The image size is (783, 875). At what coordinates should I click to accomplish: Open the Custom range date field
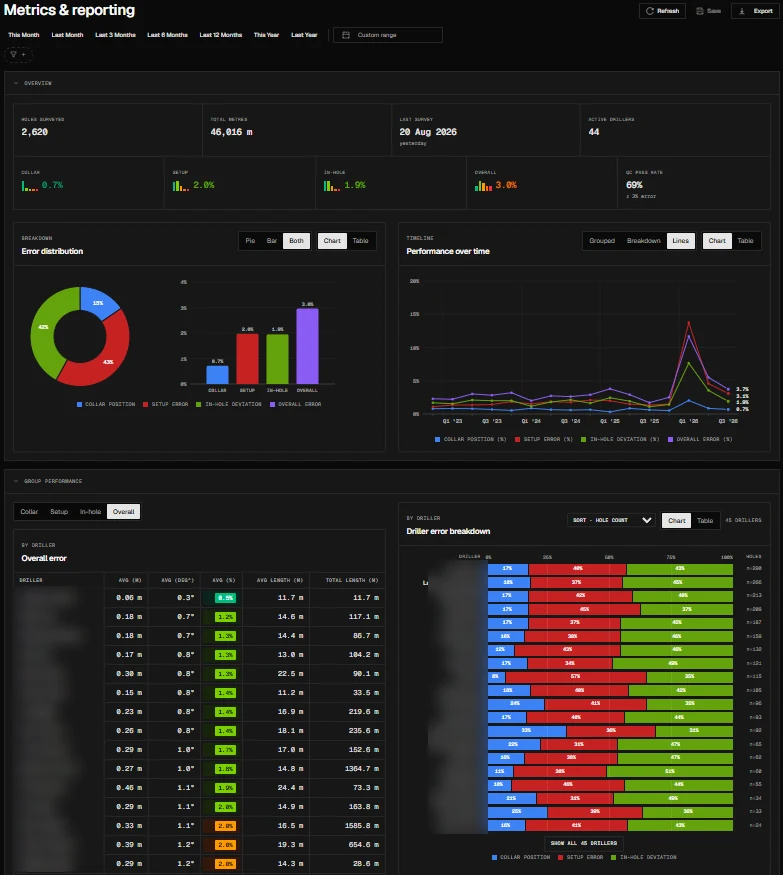click(x=388, y=35)
